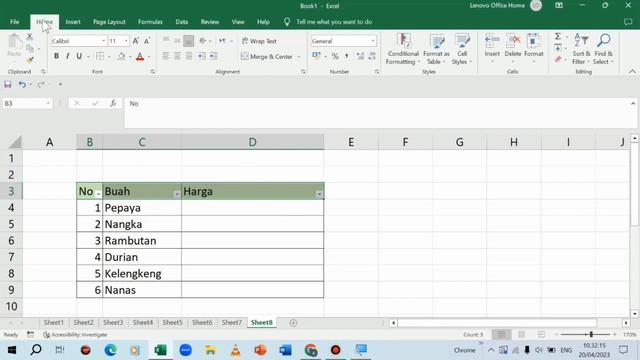Collapse the ribbon with the chevron

click(x=632, y=71)
